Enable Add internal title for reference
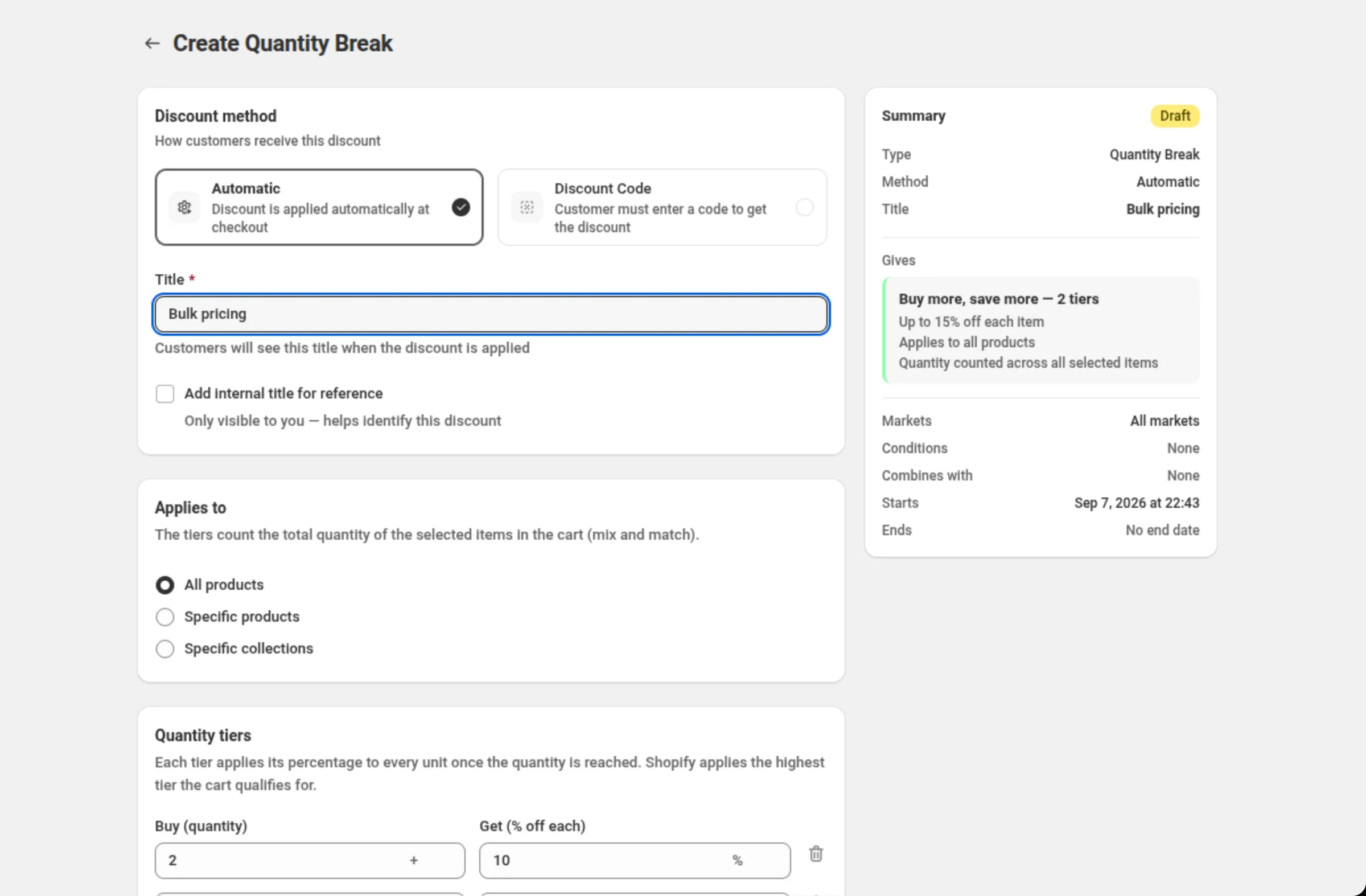 pyautogui.click(x=164, y=394)
